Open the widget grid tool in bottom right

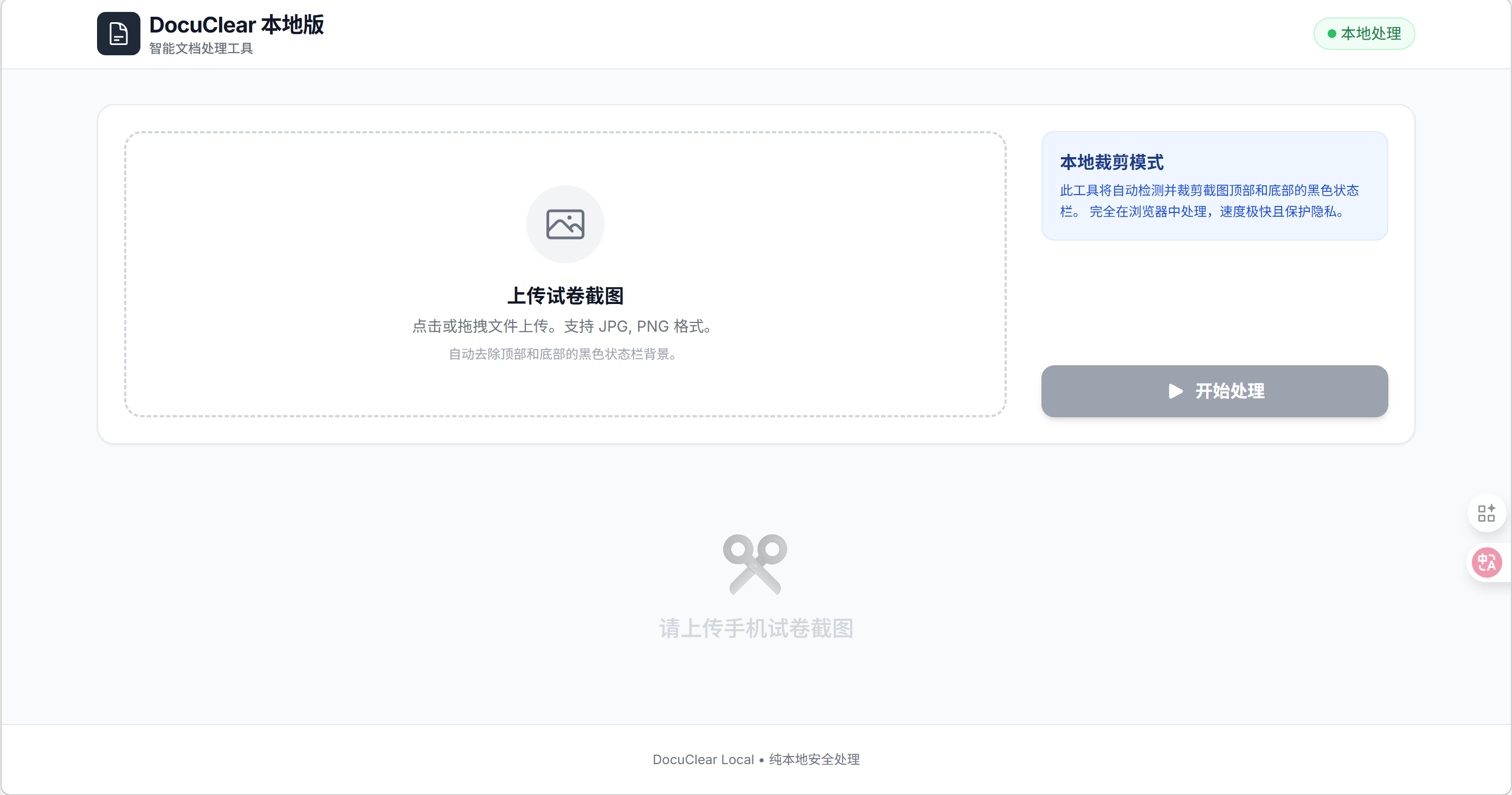(x=1488, y=513)
